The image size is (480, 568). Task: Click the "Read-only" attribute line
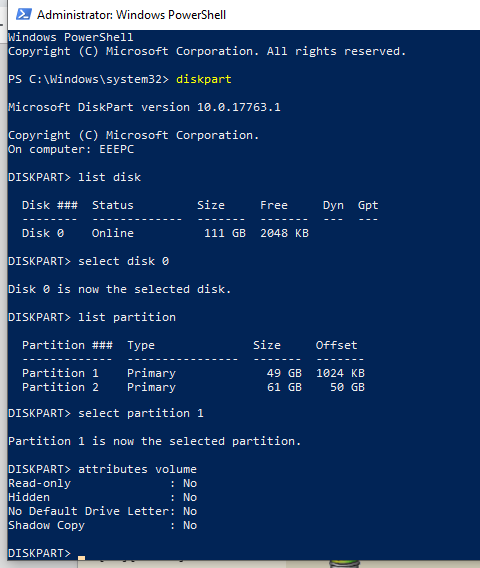tap(103, 483)
